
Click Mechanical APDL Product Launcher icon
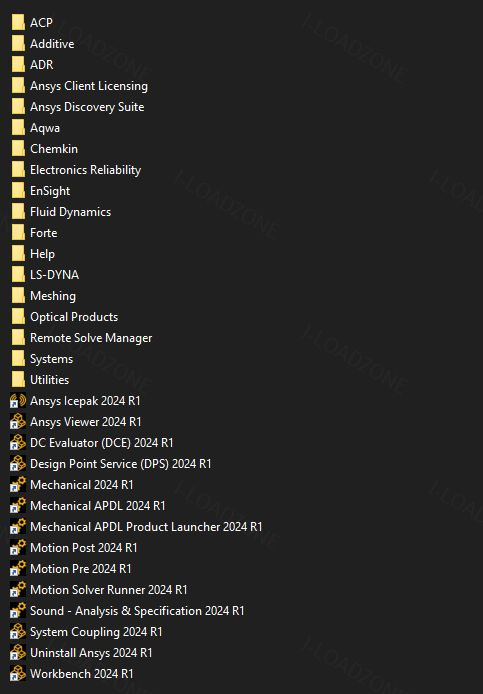coord(18,527)
